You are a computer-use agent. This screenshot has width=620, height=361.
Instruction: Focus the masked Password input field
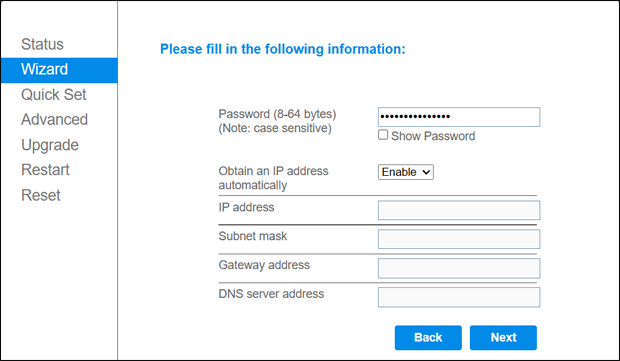click(x=459, y=117)
